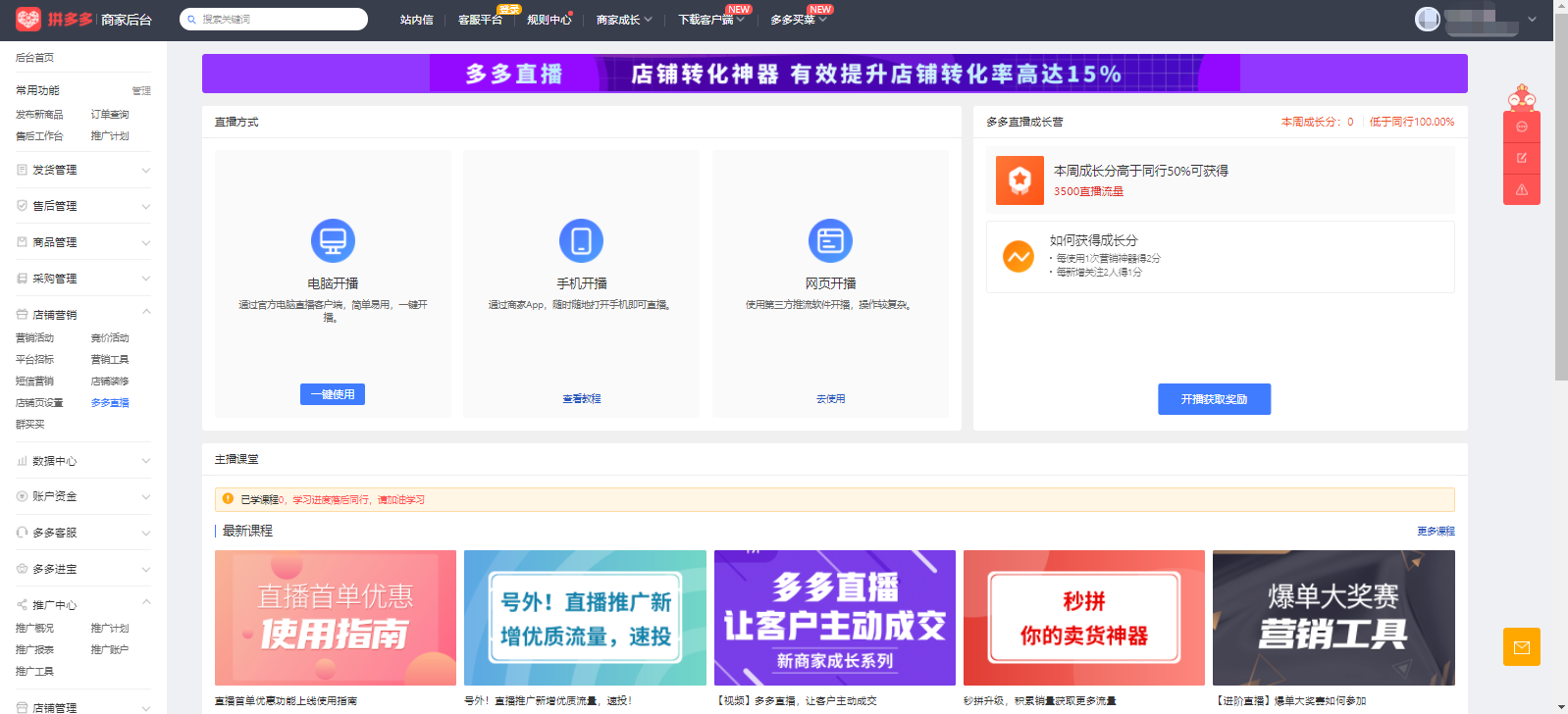This screenshot has width=1568, height=714.
Task: Click the 如何获得成长分 chart icon
Action: 1019,256
